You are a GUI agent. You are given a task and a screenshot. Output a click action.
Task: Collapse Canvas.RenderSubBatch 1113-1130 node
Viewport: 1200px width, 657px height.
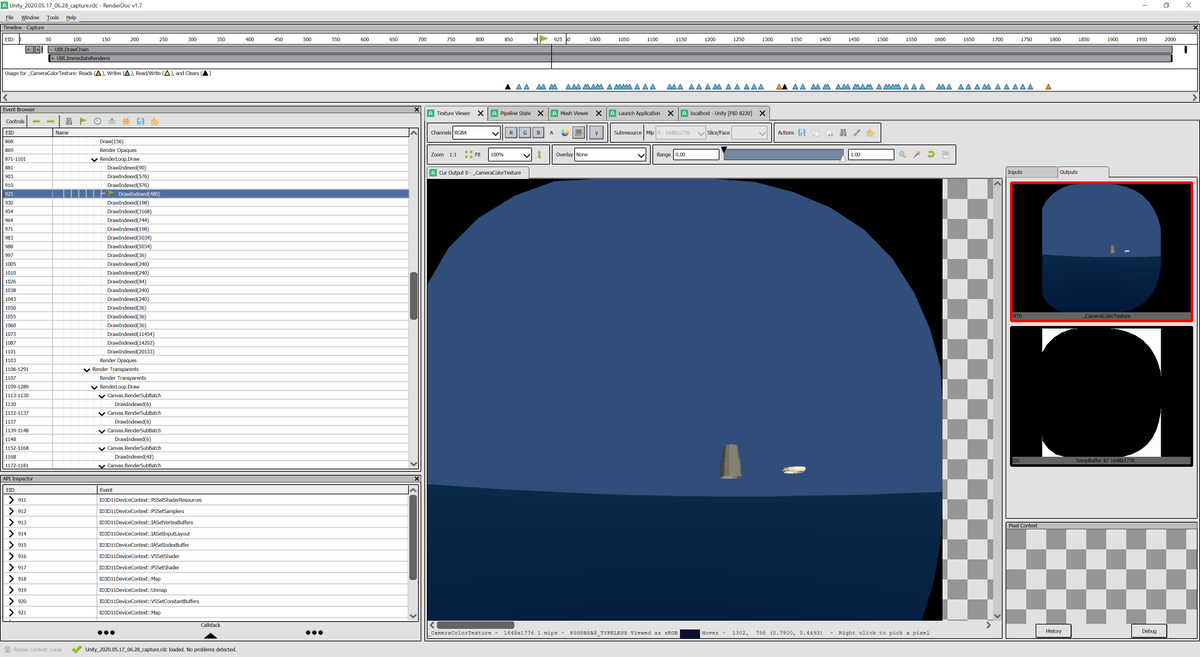[102, 395]
